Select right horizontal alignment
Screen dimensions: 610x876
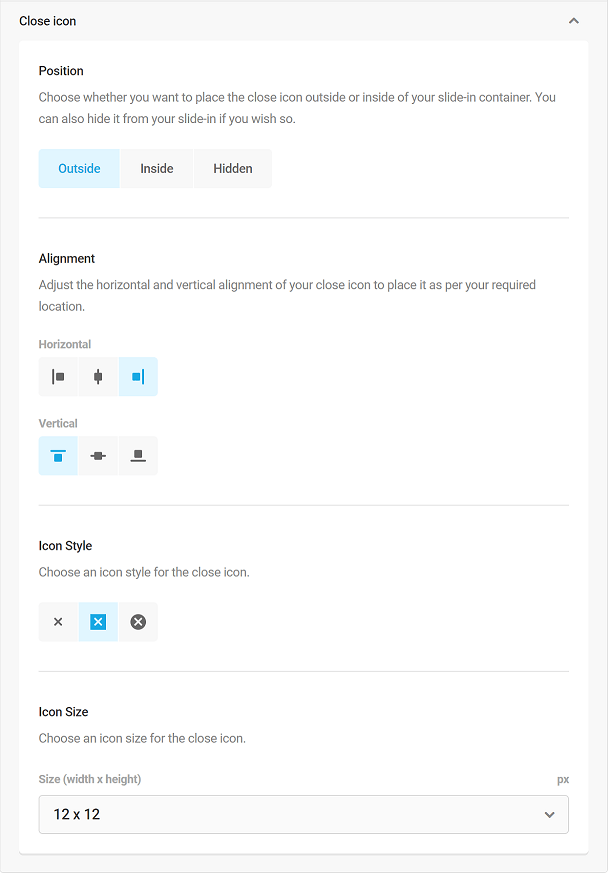pos(137,376)
